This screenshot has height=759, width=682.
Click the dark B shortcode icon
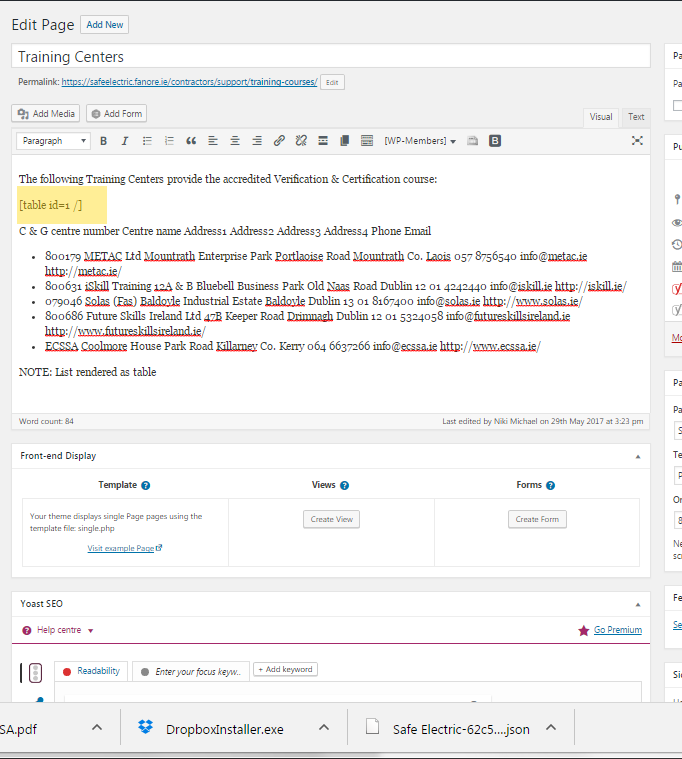495,141
